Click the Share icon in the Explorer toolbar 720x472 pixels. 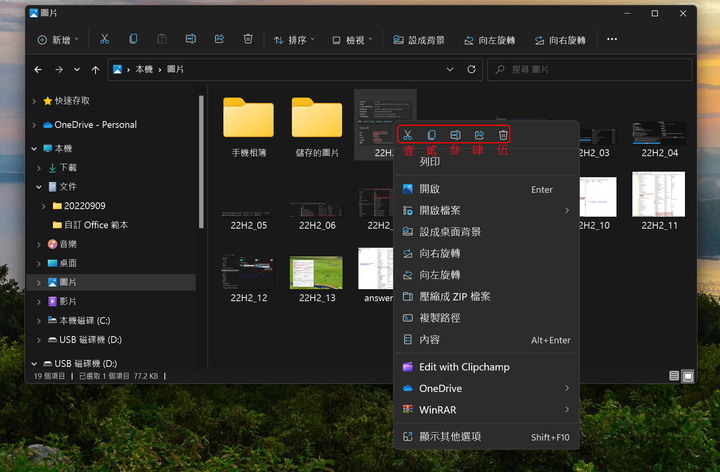click(219, 39)
